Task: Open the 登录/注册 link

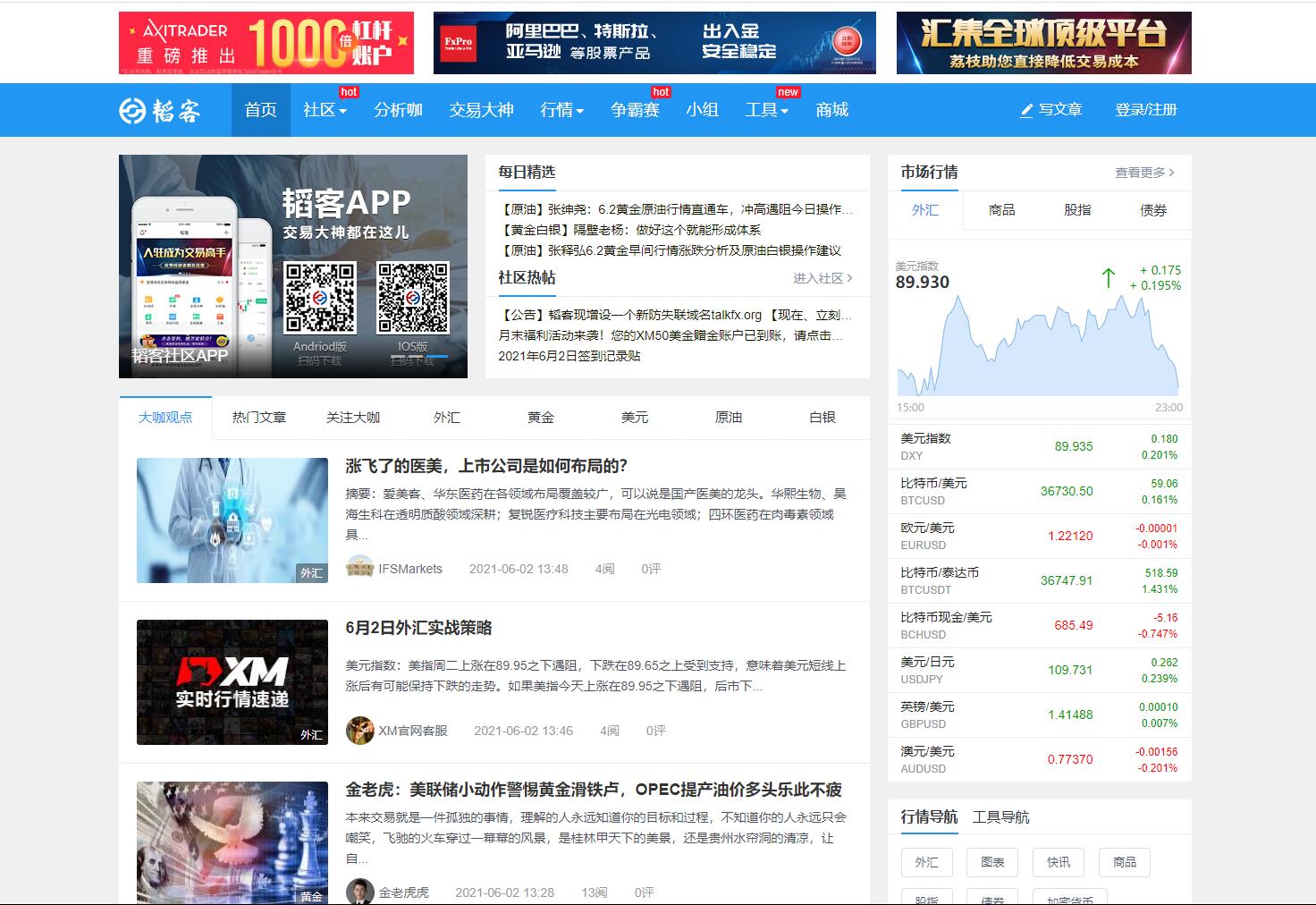Action: click(1145, 110)
